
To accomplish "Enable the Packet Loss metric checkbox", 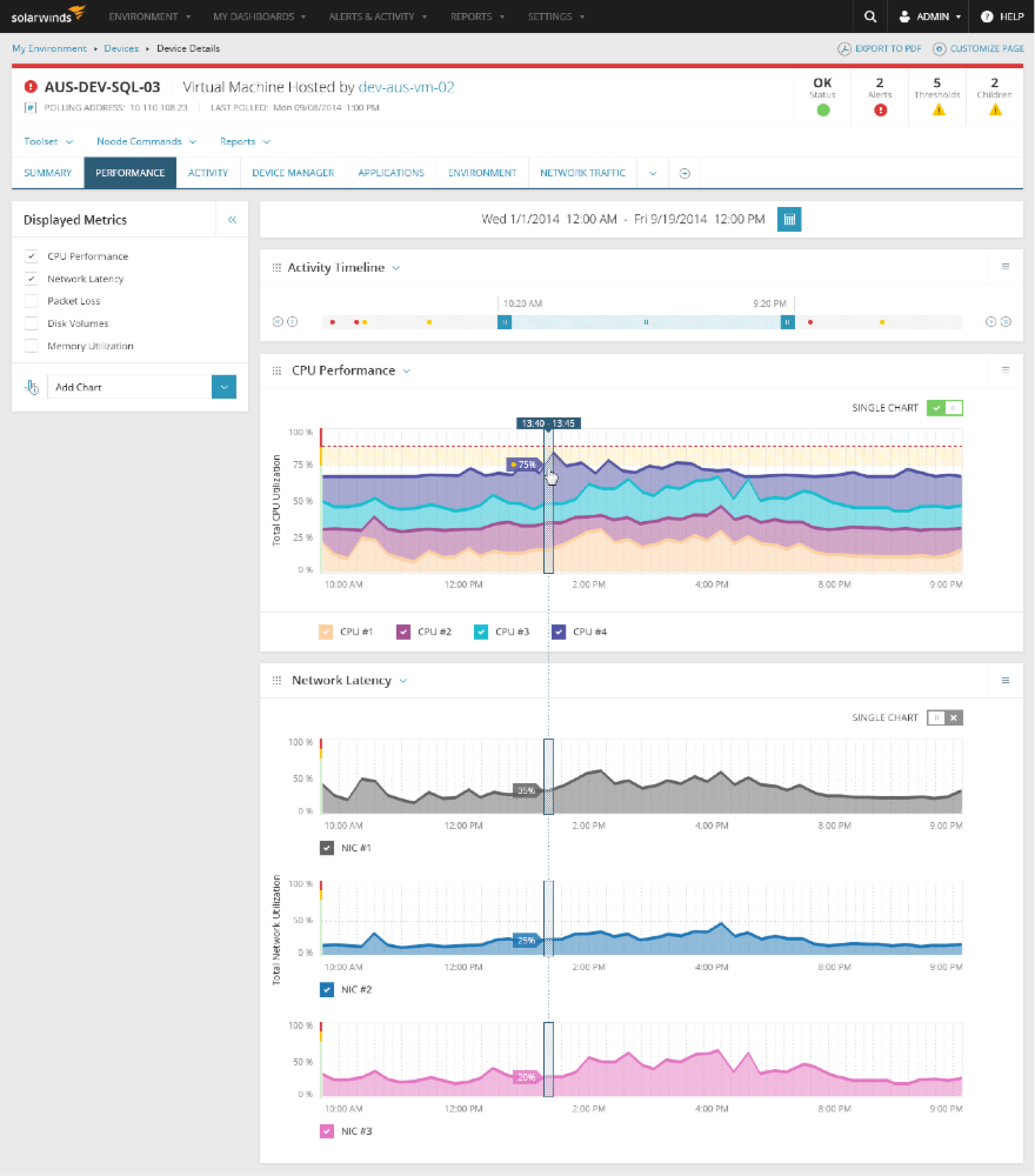I will point(31,301).
